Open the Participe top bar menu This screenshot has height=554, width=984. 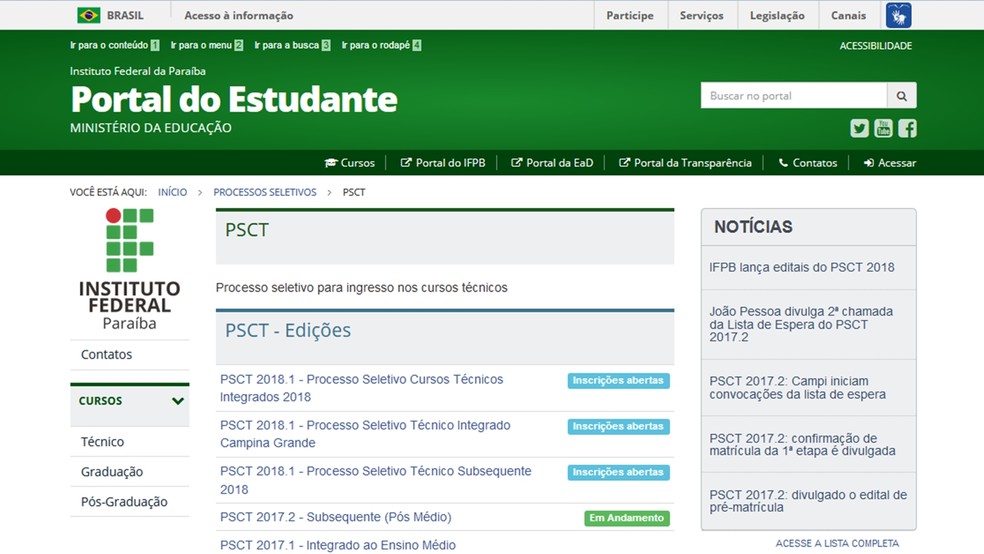point(629,16)
